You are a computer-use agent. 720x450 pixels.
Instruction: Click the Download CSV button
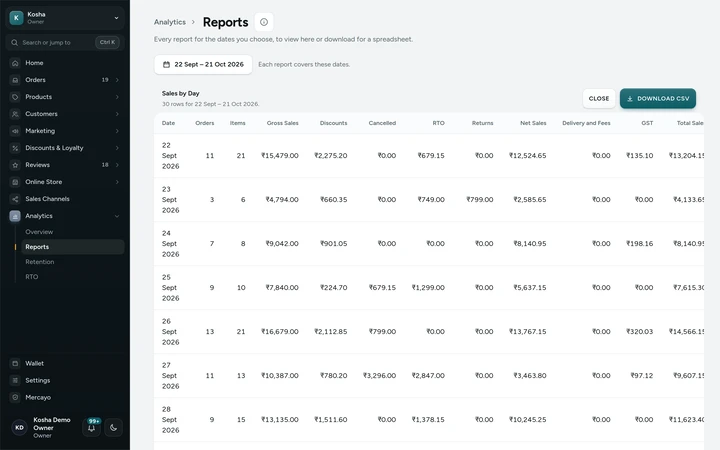pyautogui.click(x=658, y=99)
